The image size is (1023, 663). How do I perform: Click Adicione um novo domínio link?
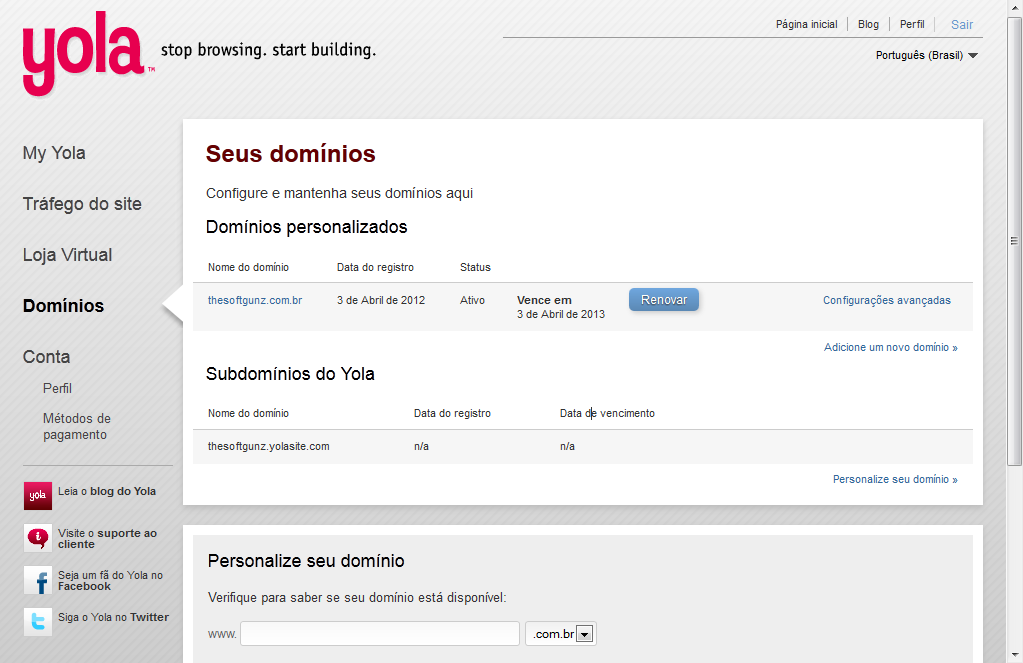(x=891, y=347)
